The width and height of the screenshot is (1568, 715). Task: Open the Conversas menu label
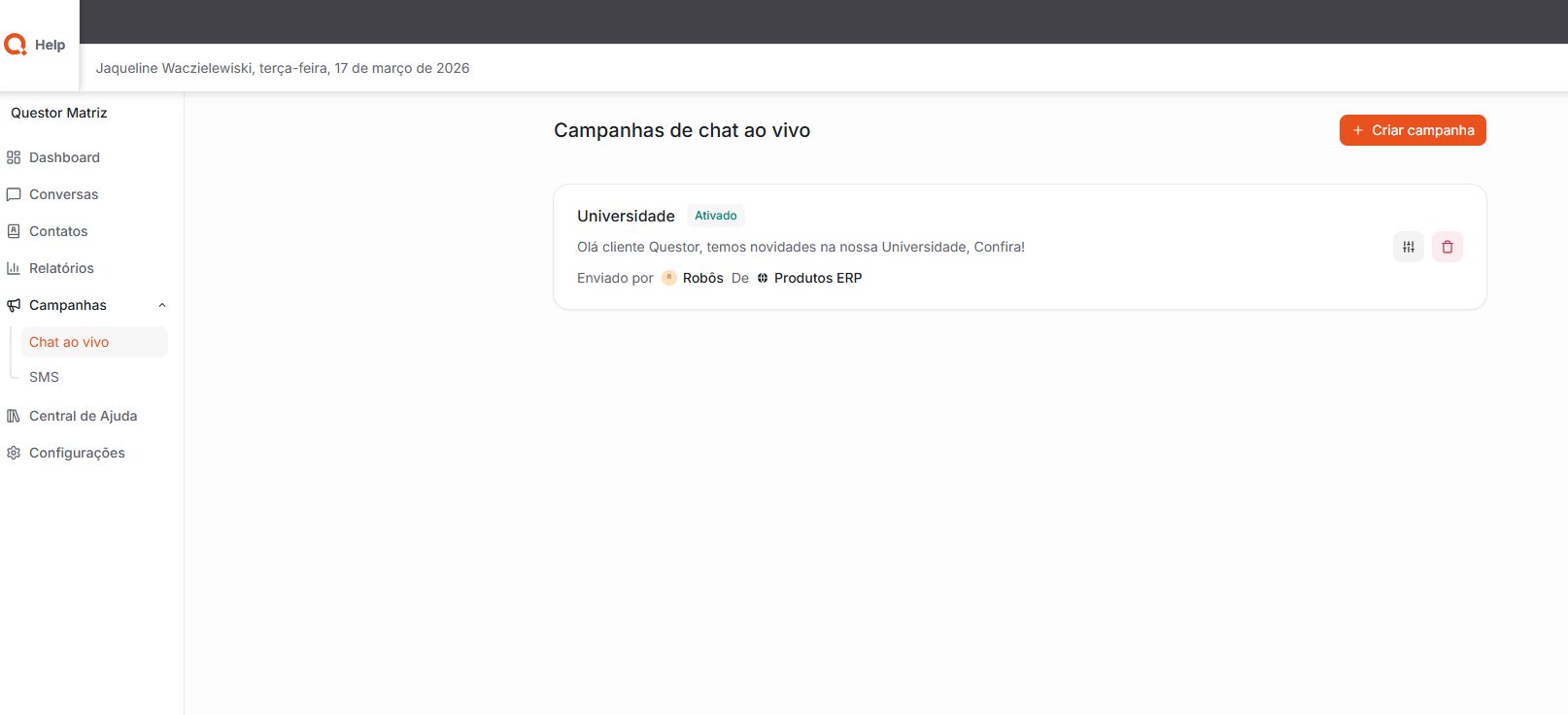[x=63, y=194]
